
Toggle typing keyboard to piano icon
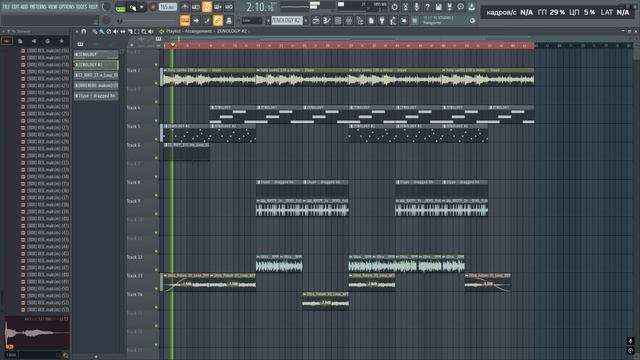pyautogui.click(x=185, y=20)
